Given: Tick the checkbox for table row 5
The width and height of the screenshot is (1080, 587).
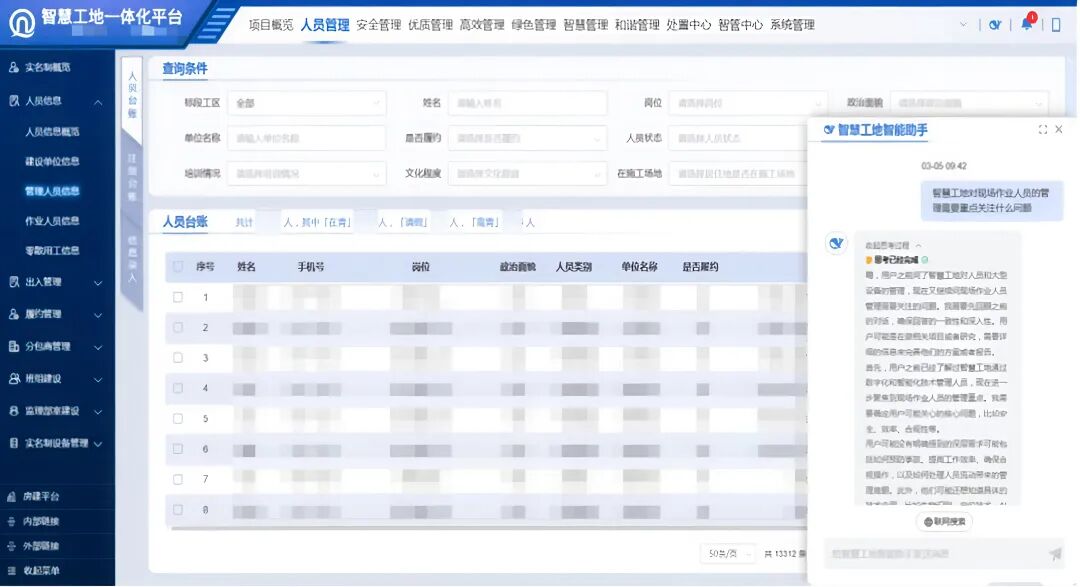Looking at the screenshot, I should (x=178, y=417).
